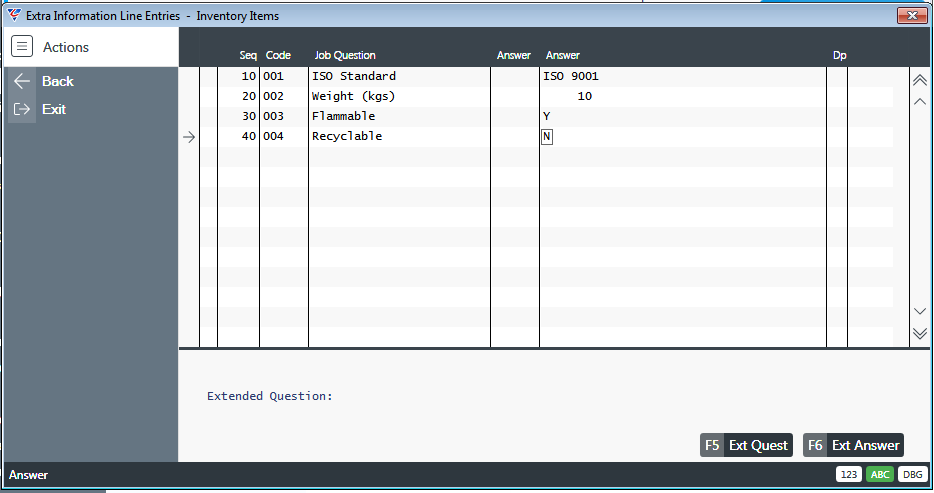Click the Code column header
The image size is (934, 493).
pos(278,55)
